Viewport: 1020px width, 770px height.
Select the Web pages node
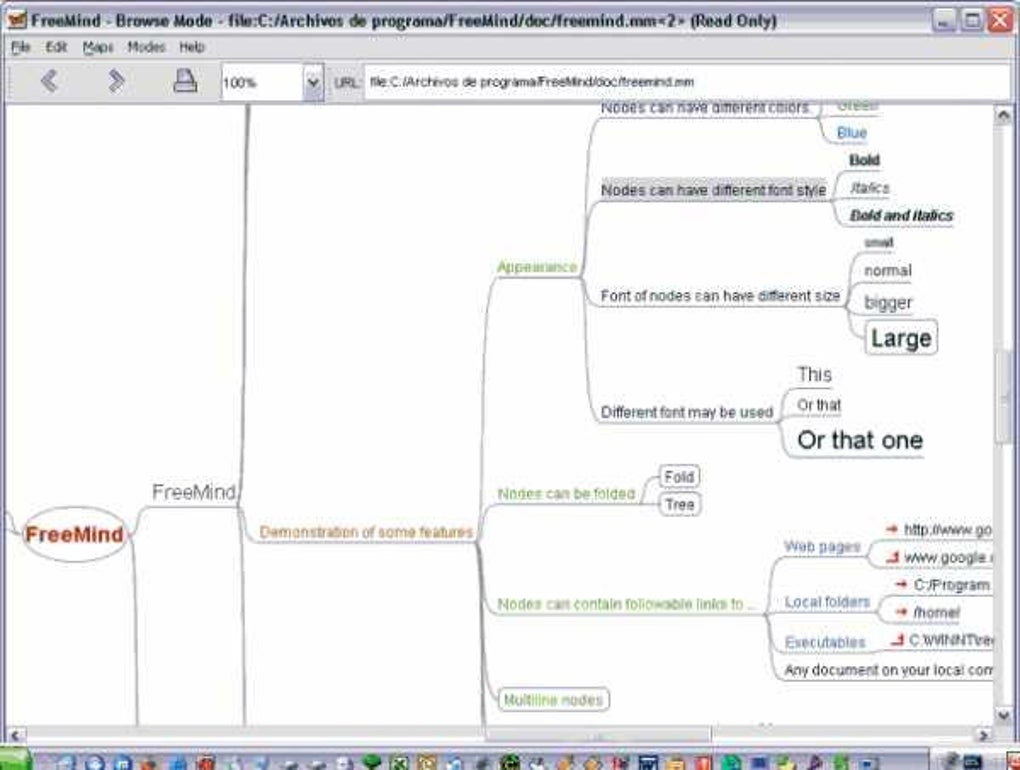click(x=822, y=546)
